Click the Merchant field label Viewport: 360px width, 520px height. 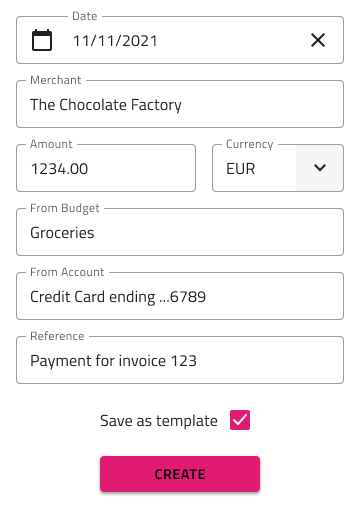pyautogui.click(x=56, y=80)
